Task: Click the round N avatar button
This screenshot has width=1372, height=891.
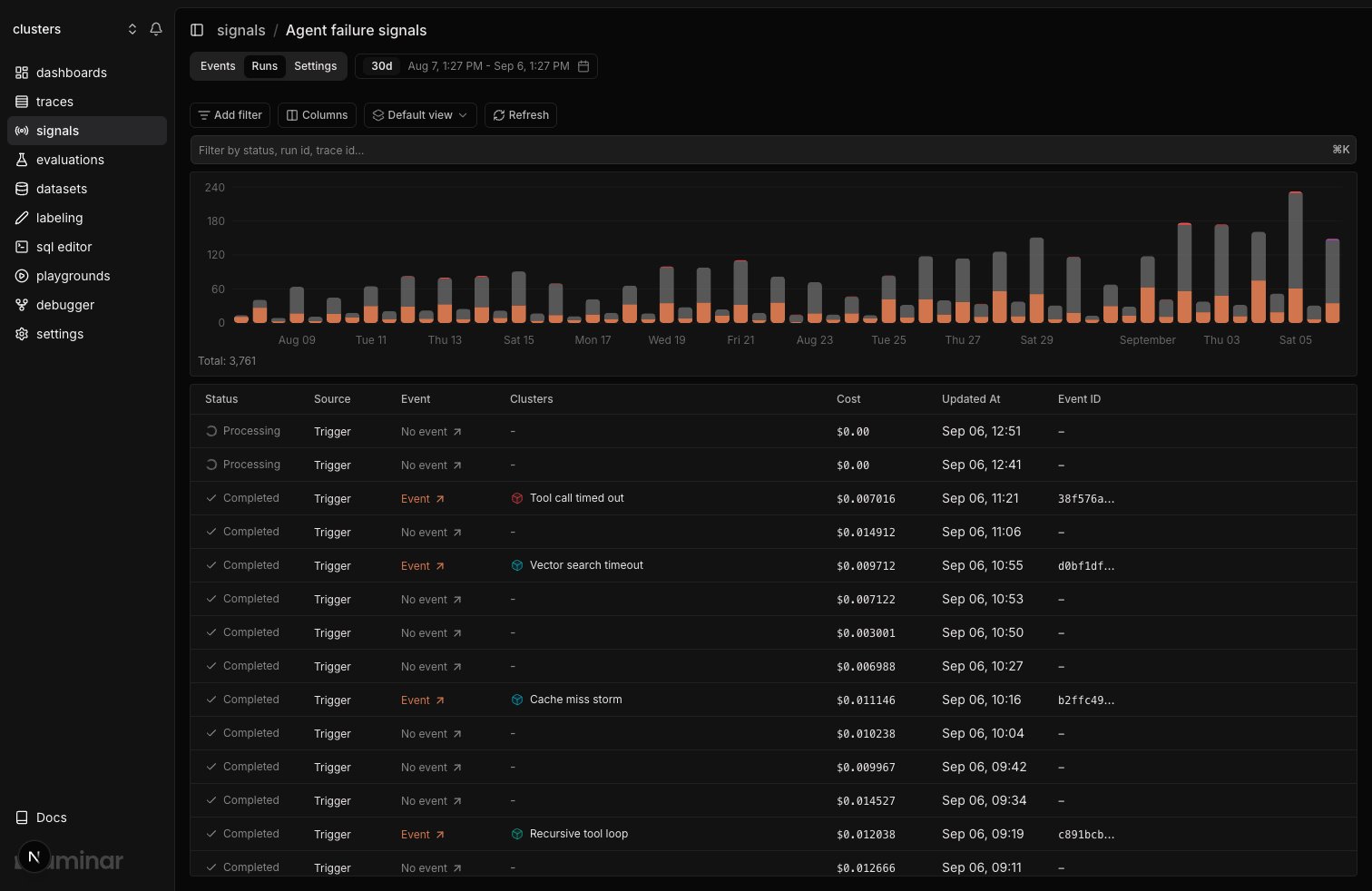Action: coord(34,857)
